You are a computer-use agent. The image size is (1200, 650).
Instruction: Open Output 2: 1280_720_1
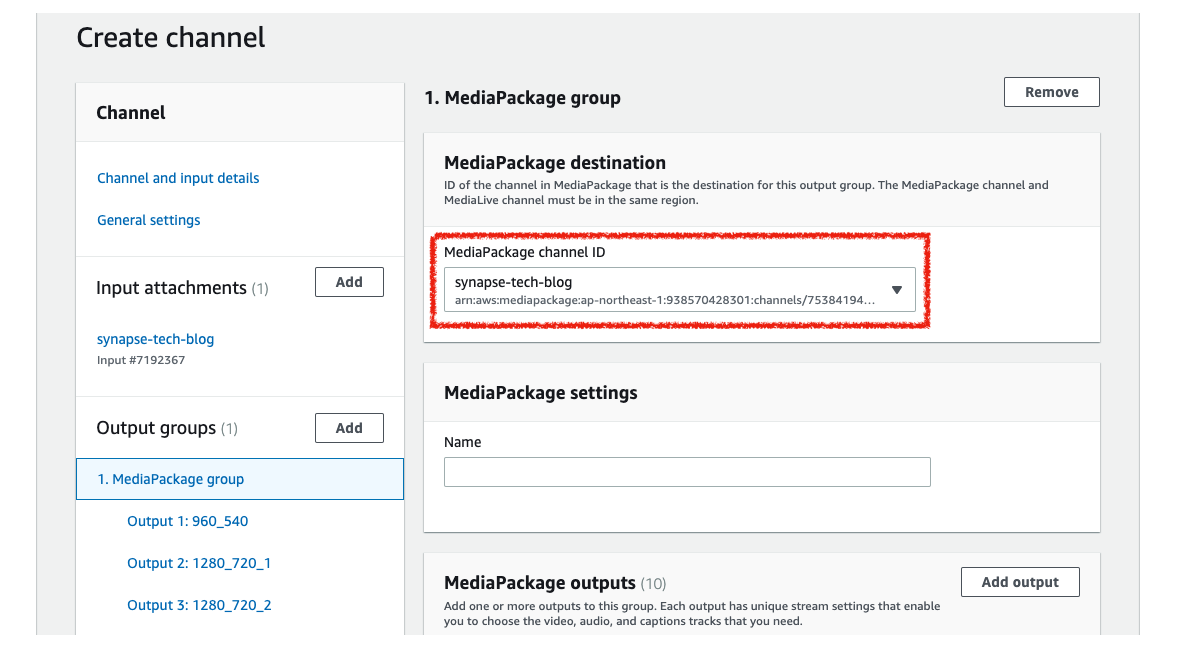(x=199, y=563)
